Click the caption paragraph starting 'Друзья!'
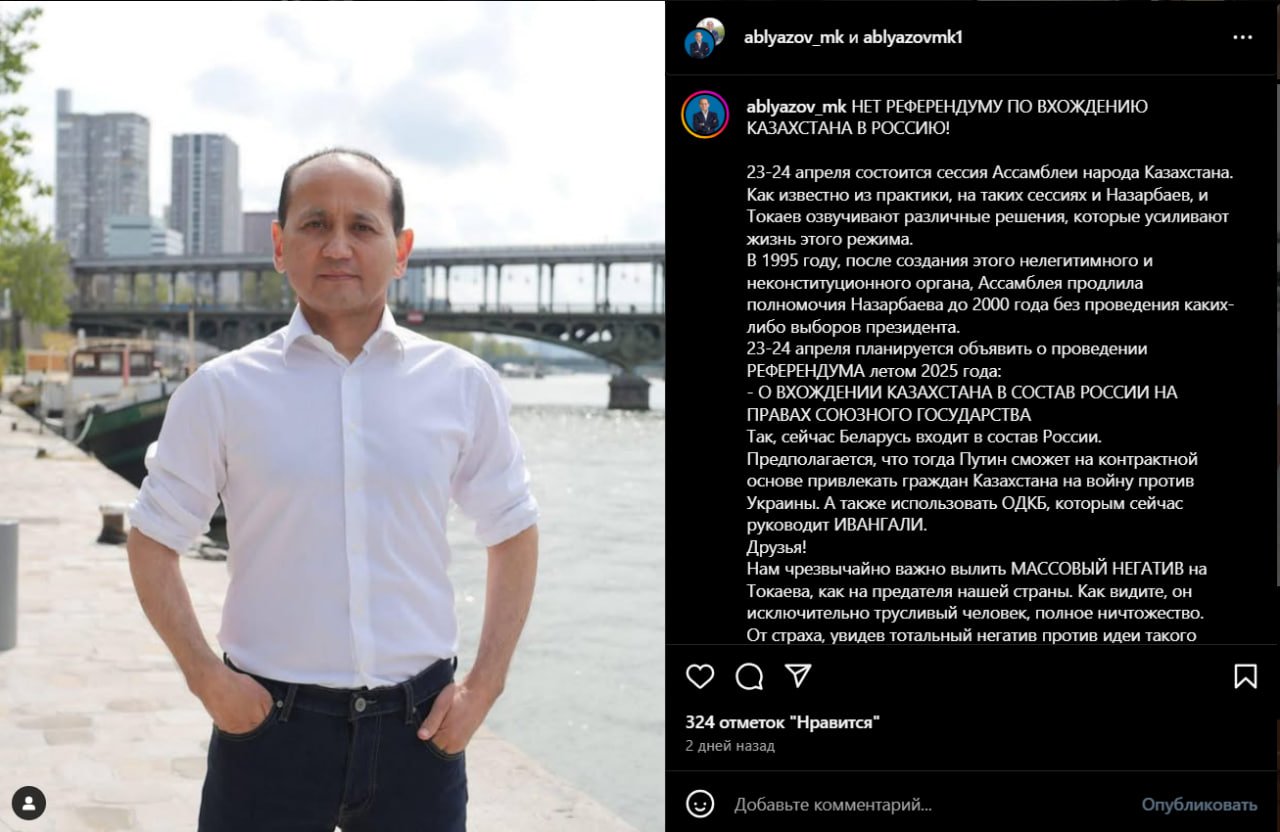 coord(777,547)
